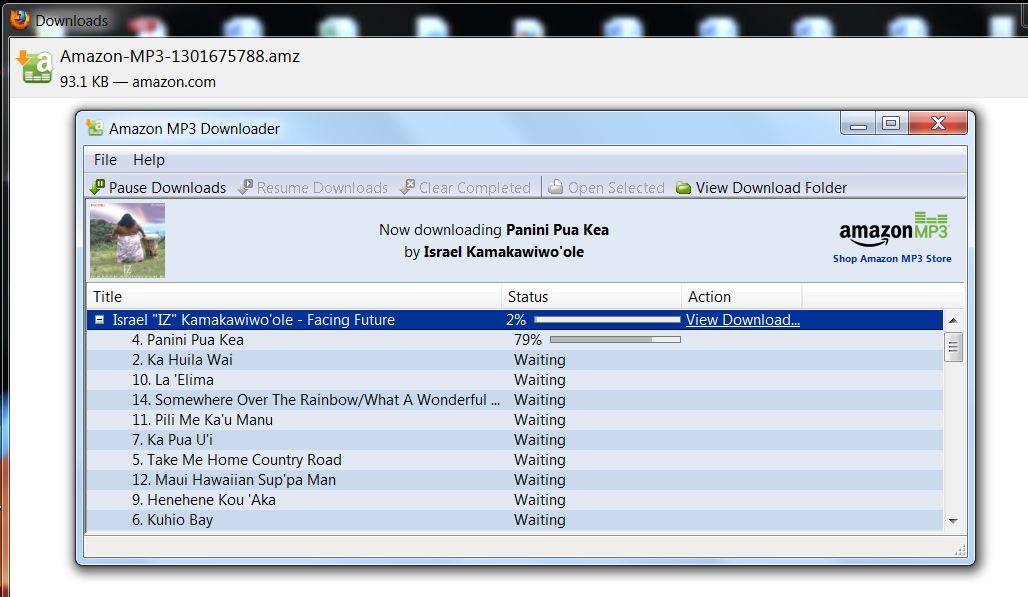Image resolution: width=1028 pixels, height=597 pixels.
Task: Click the Pause Downloads toolbar button
Action: coord(158,187)
